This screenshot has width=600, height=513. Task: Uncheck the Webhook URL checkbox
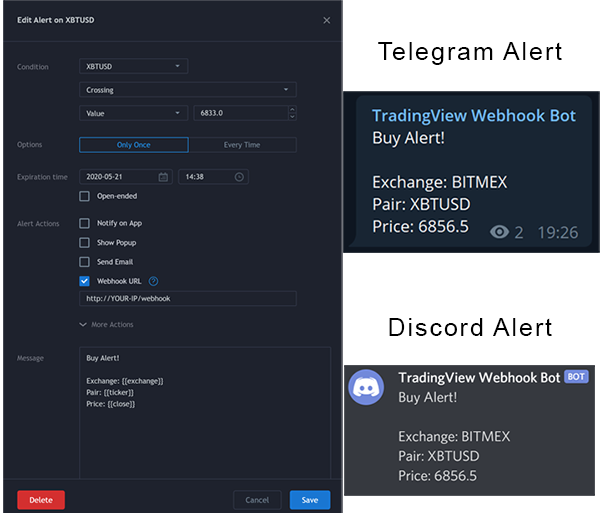click(84, 281)
